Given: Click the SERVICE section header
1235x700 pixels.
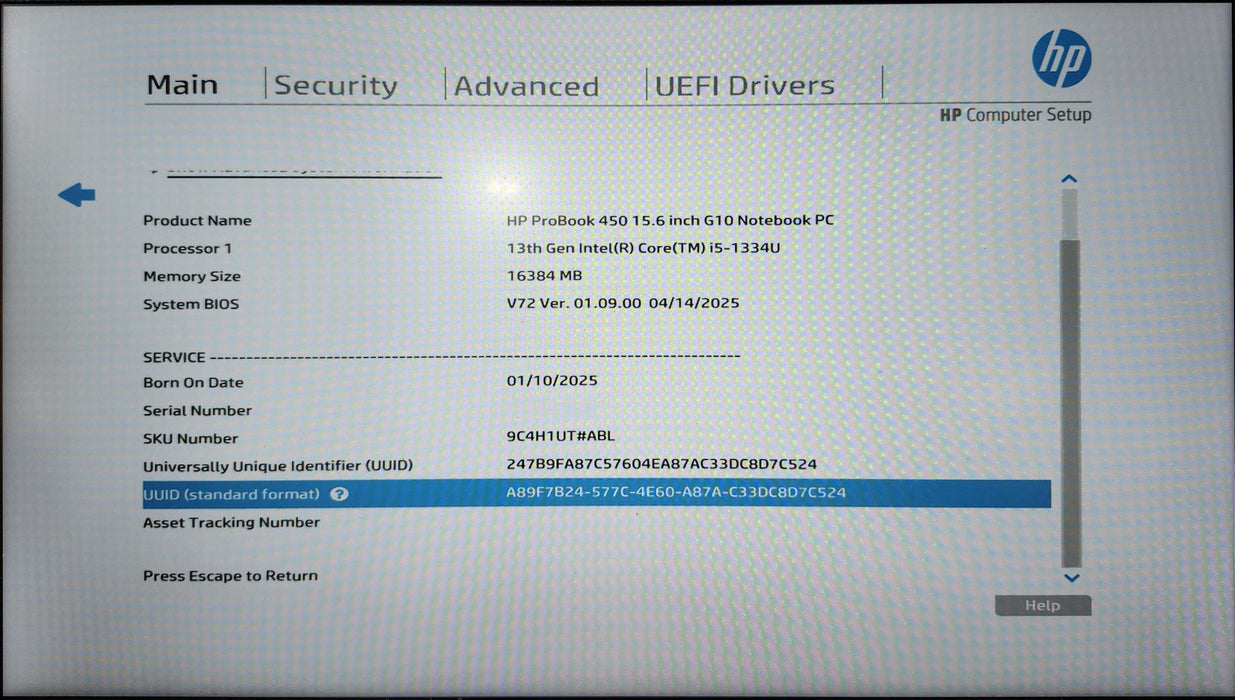Looking at the screenshot, I should point(174,357).
